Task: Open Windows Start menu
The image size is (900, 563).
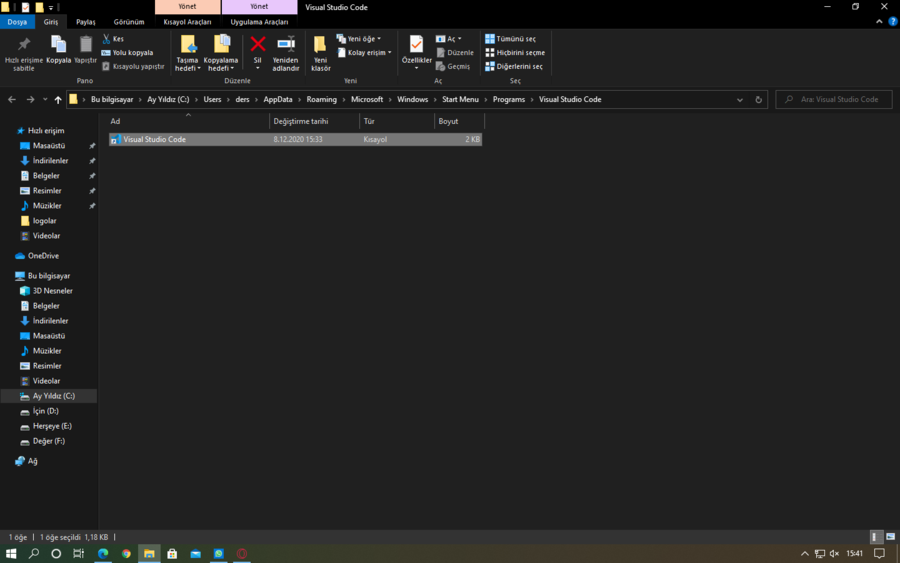Action: pos(11,553)
